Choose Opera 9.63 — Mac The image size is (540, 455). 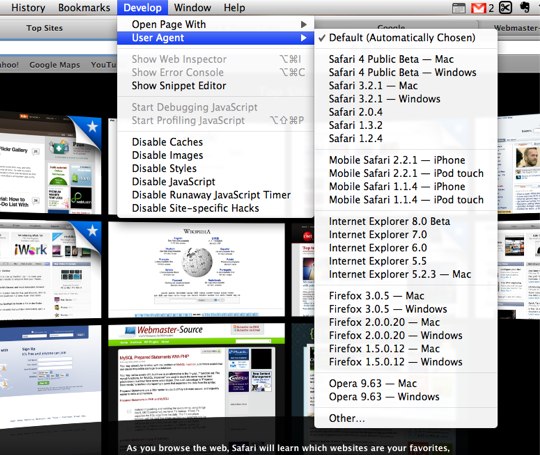[x=406, y=383]
